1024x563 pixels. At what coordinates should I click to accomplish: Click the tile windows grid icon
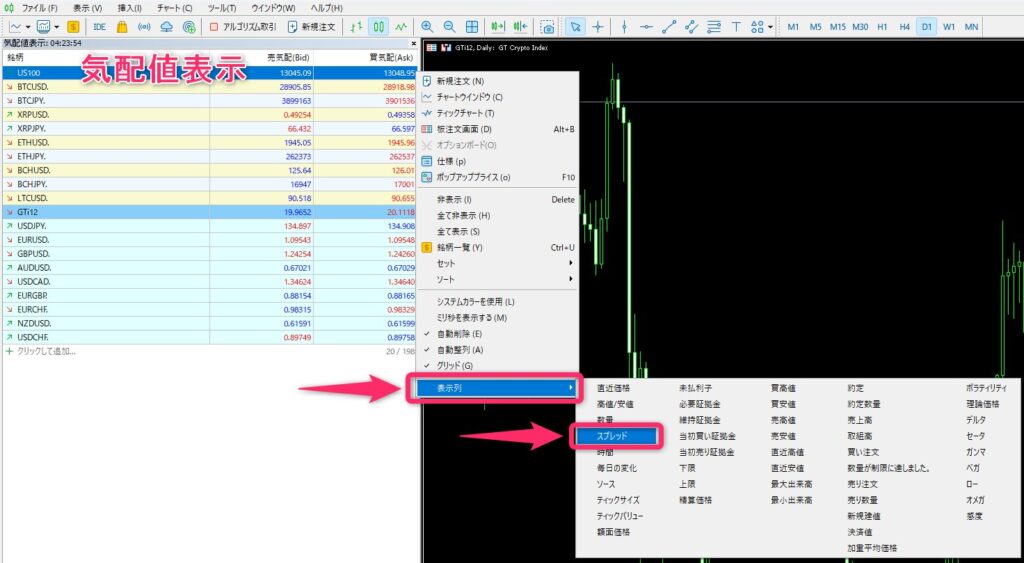472,26
